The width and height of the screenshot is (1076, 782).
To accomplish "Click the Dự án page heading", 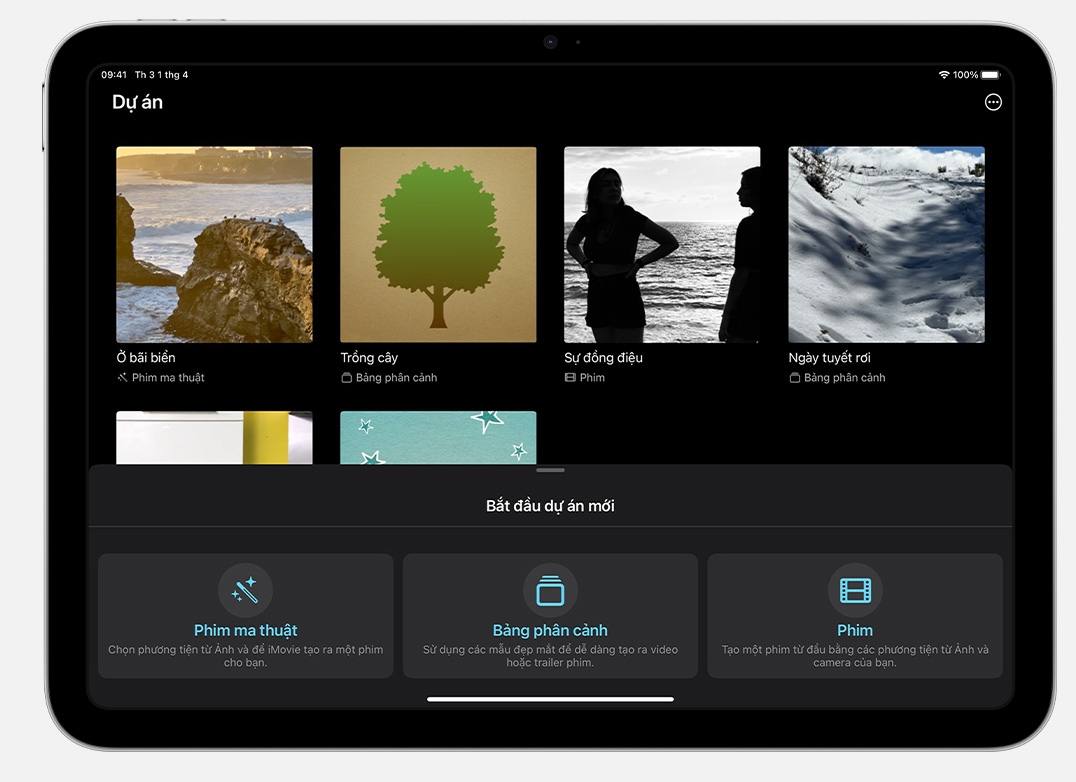I will [x=137, y=102].
